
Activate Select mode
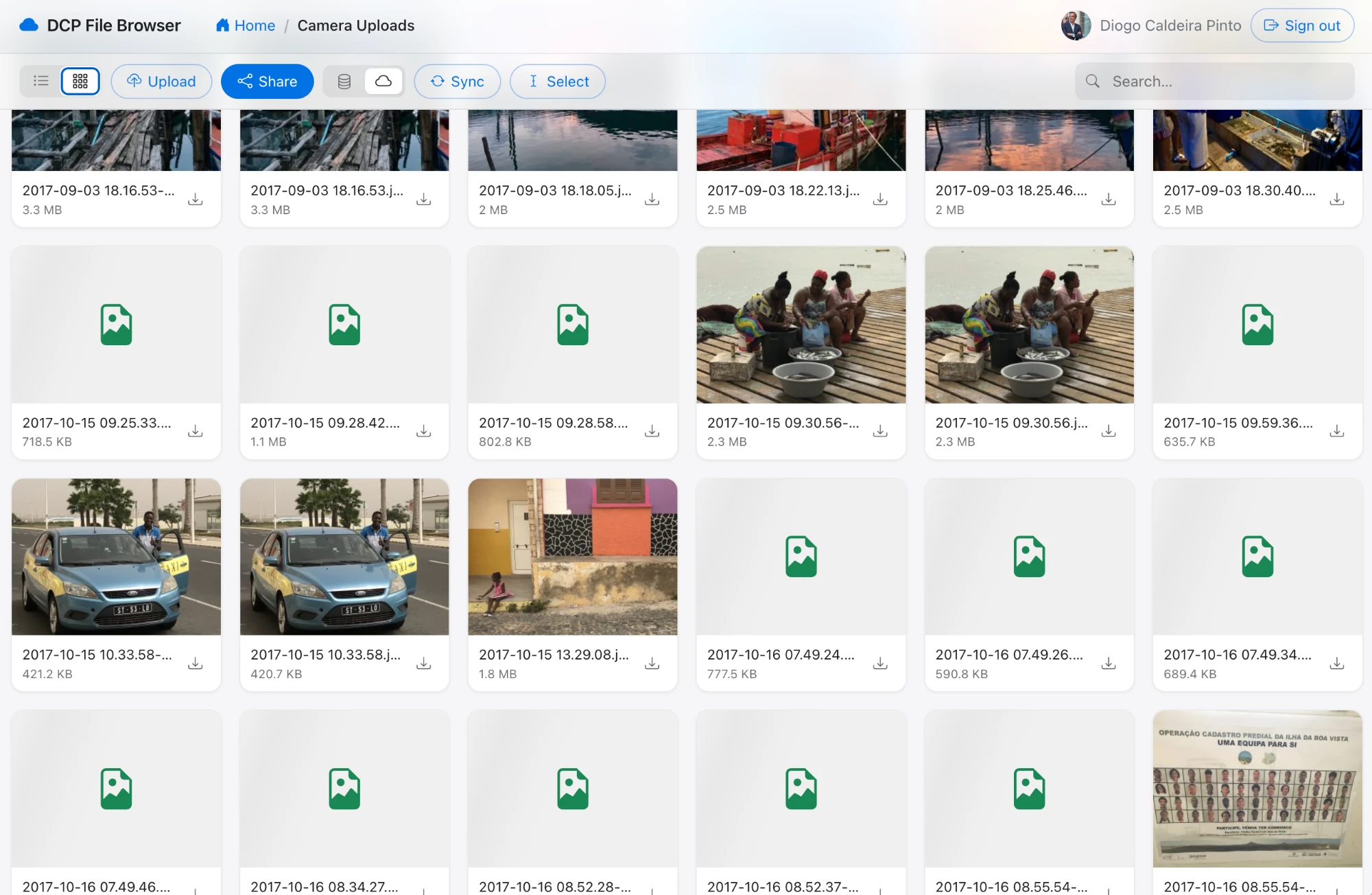558,81
